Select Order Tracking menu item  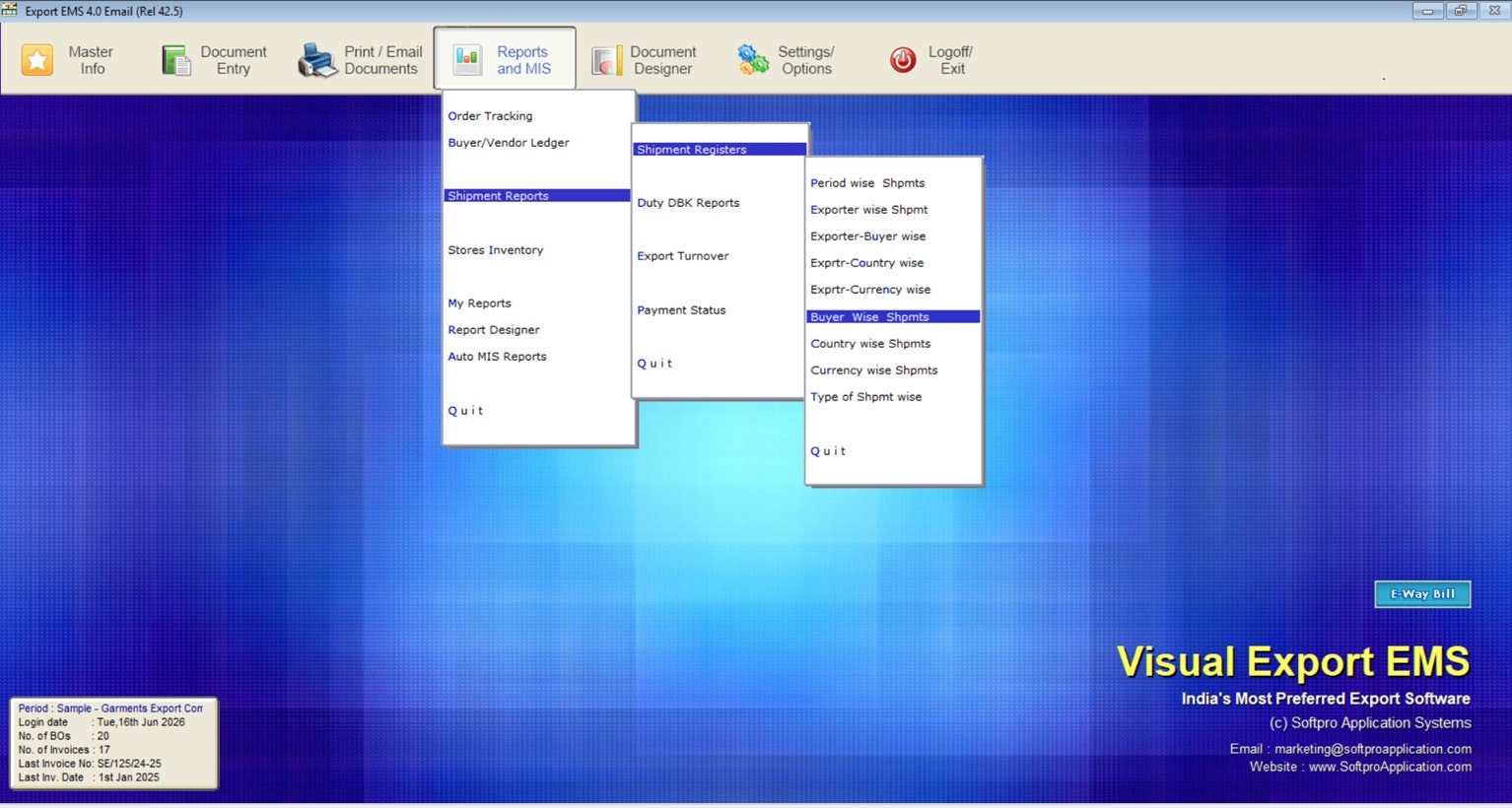point(490,116)
